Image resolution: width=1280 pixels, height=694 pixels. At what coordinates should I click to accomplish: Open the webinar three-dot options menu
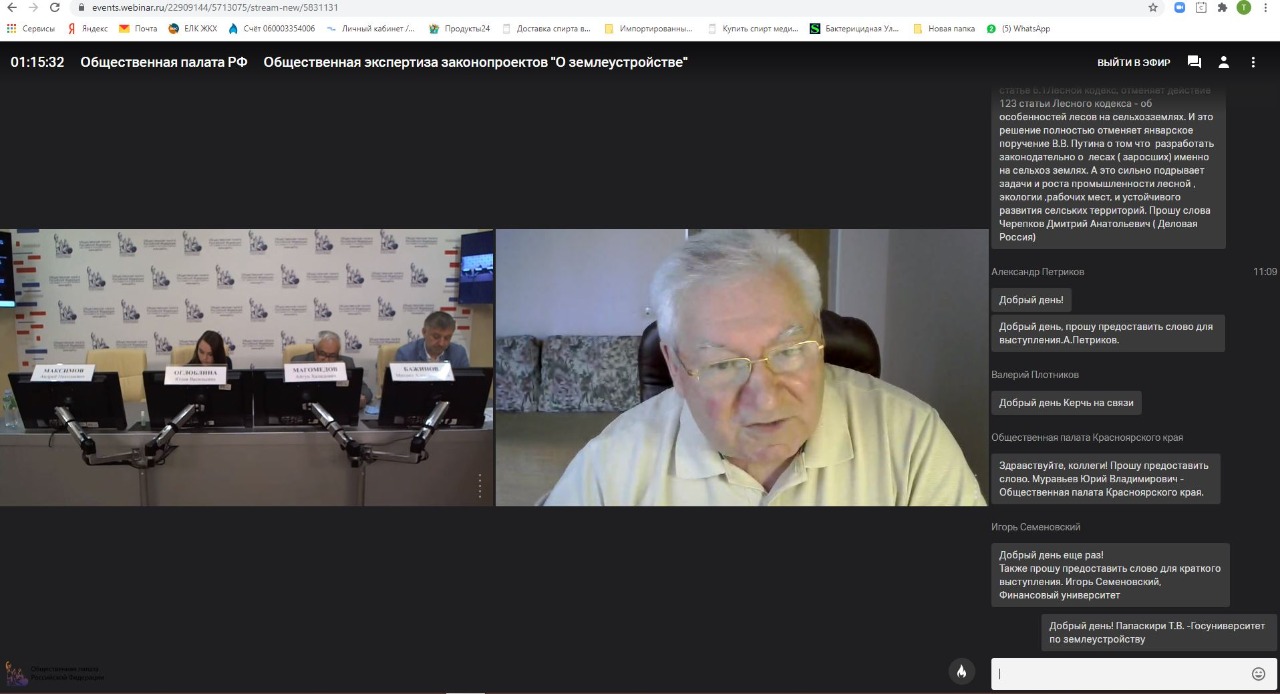click(1253, 62)
